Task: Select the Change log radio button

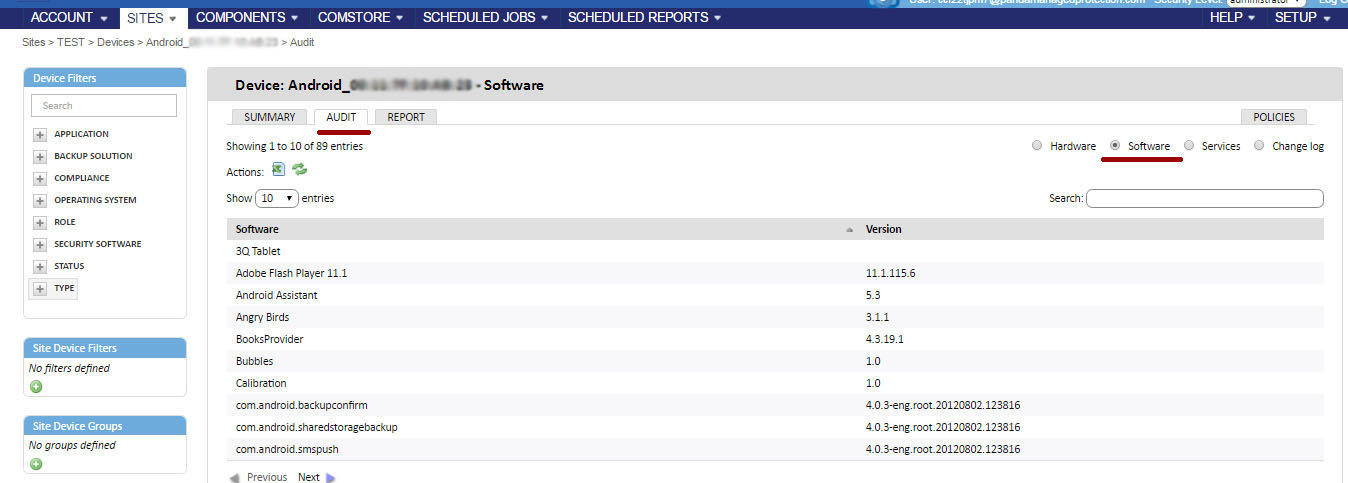Action: pos(1259,146)
